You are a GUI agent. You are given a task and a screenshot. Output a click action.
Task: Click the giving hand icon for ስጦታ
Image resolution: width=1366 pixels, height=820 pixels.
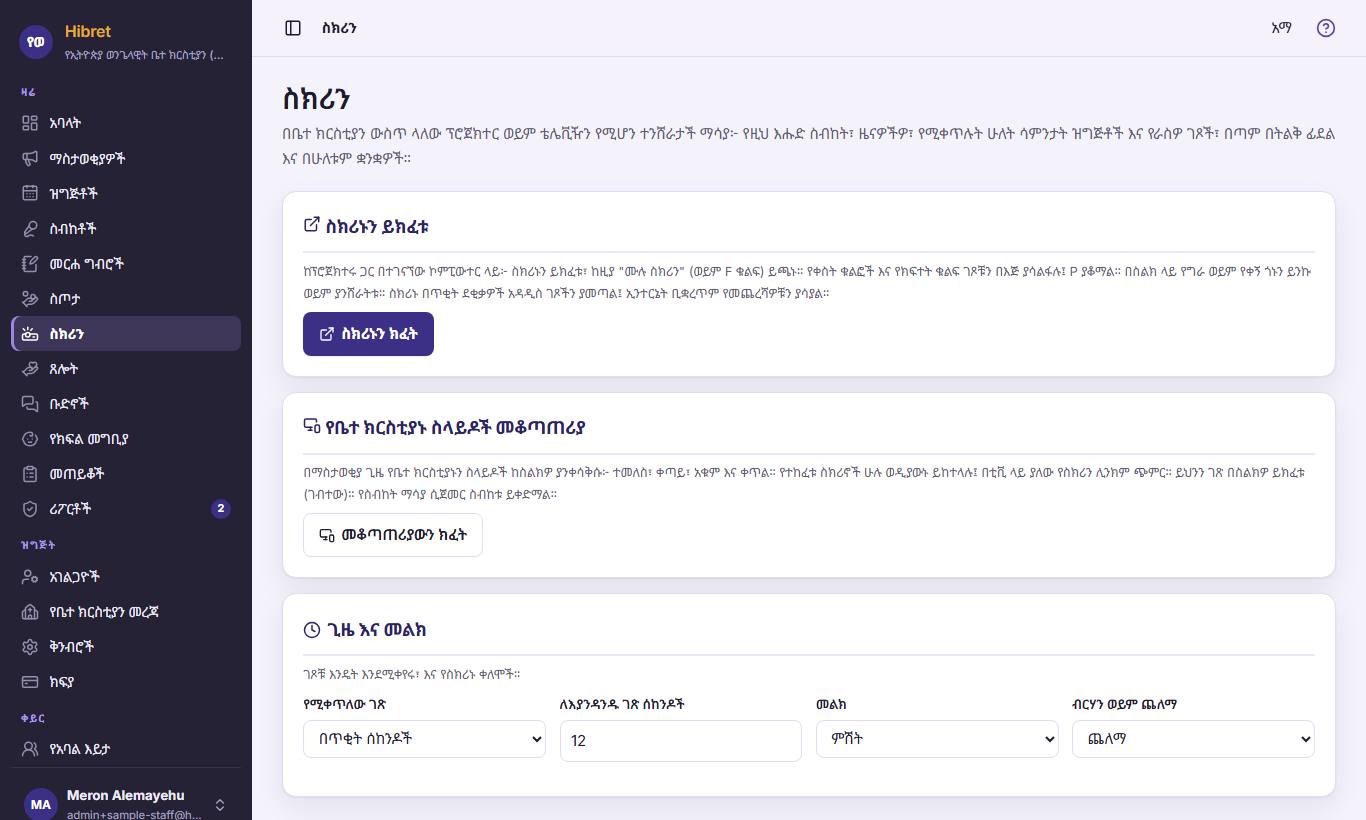tap(30, 298)
